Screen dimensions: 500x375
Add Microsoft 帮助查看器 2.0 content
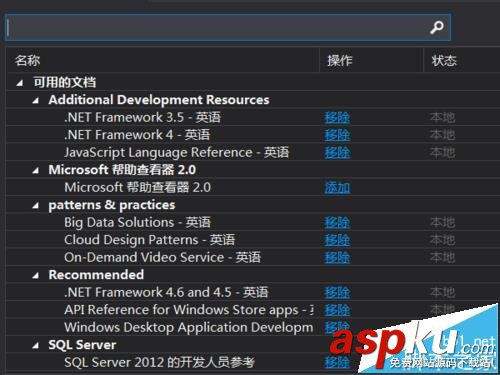click(337, 188)
